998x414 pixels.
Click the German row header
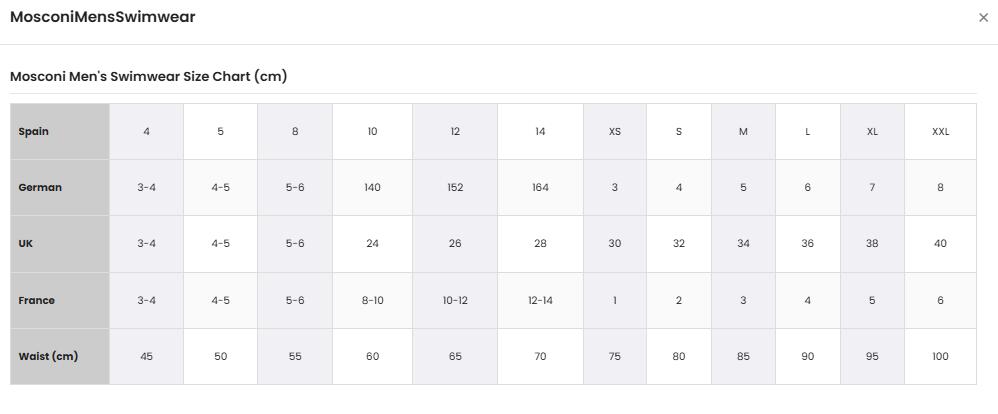(60, 188)
